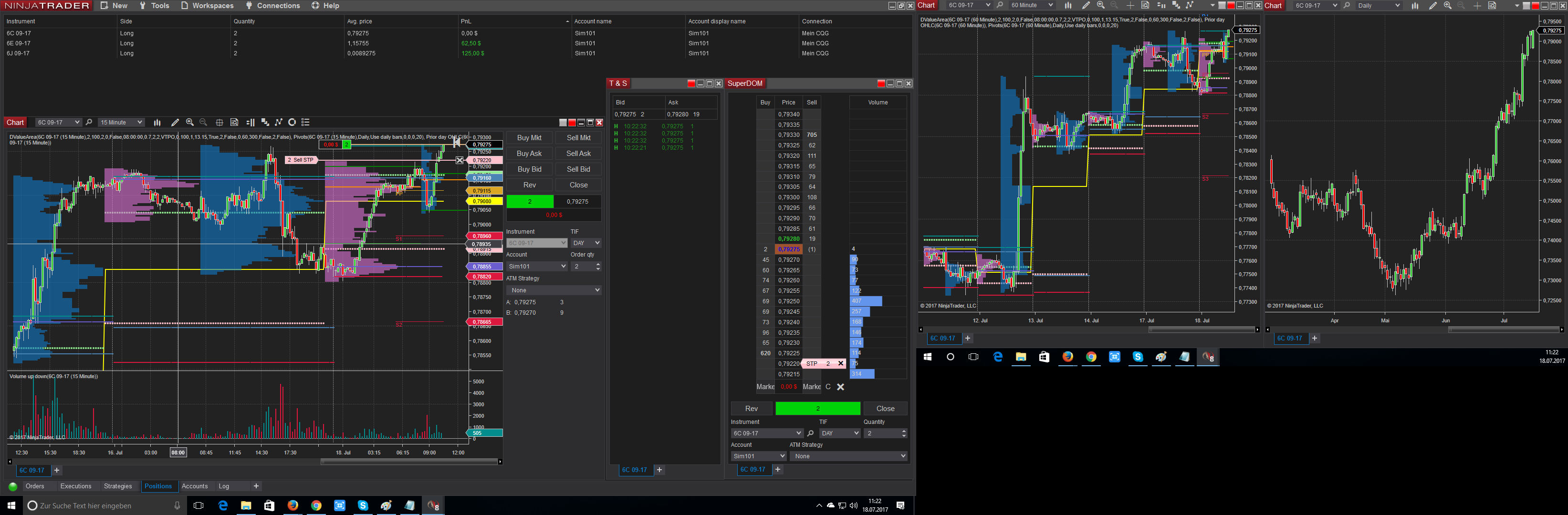Open bar style options in 15 Minute chart
Image resolution: width=1568 pixels, height=515 pixels.
tap(157, 122)
